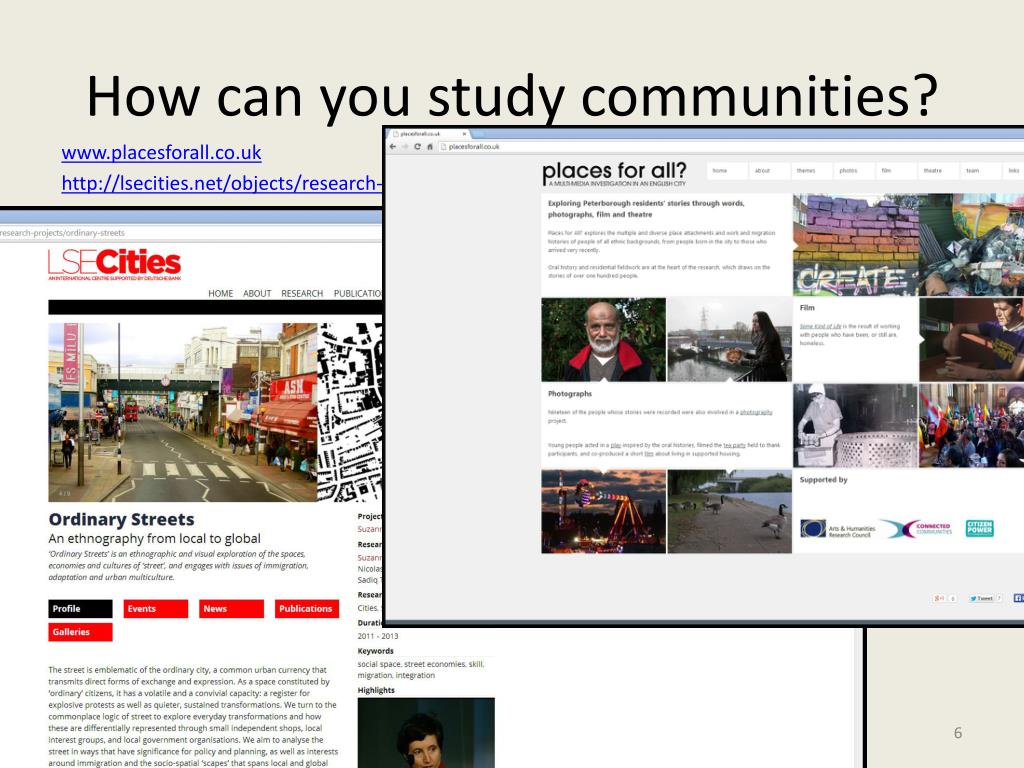Viewport: 1024px width, 768px height.
Task: Click the fairground ride at night photo
Action: click(x=603, y=511)
